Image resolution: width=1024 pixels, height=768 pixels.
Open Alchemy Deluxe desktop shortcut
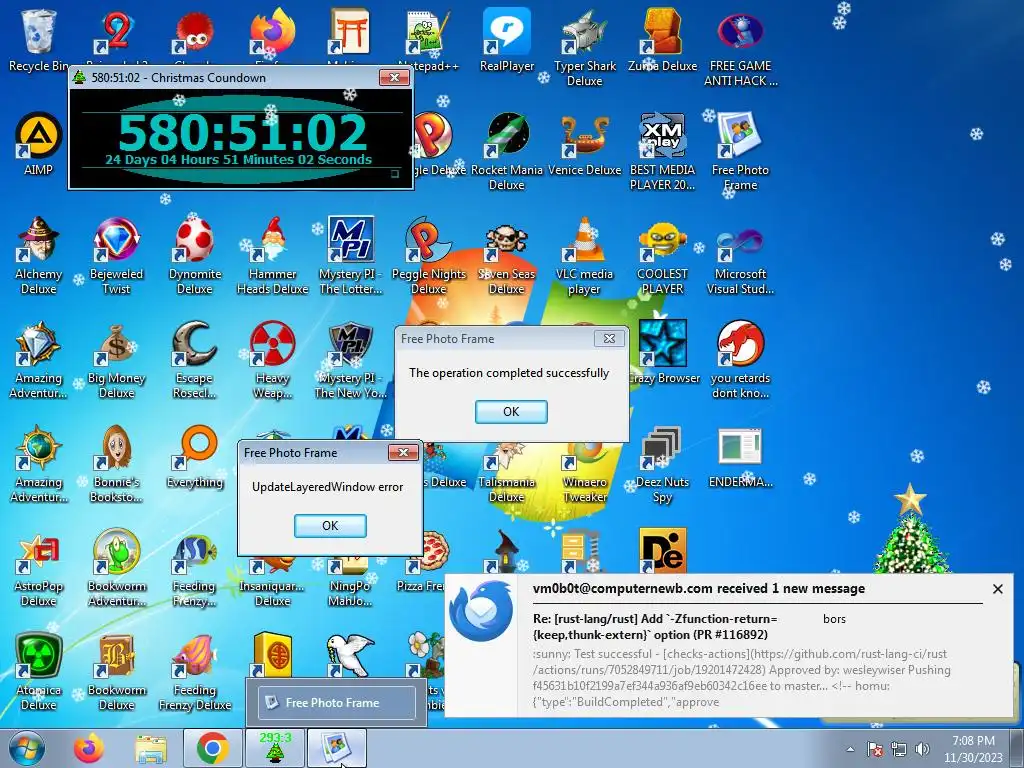[38, 255]
